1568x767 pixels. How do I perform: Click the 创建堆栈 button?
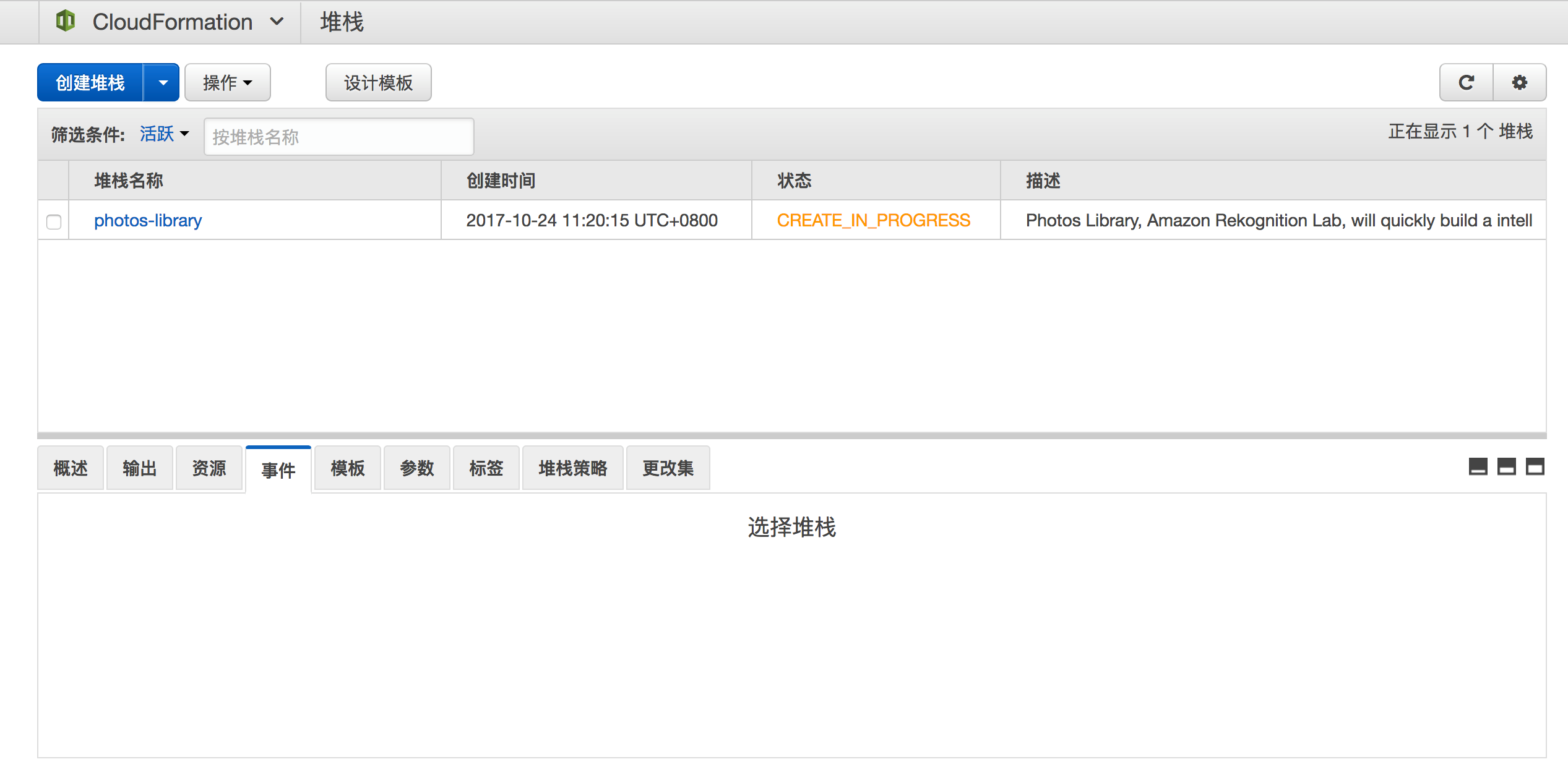(x=90, y=82)
